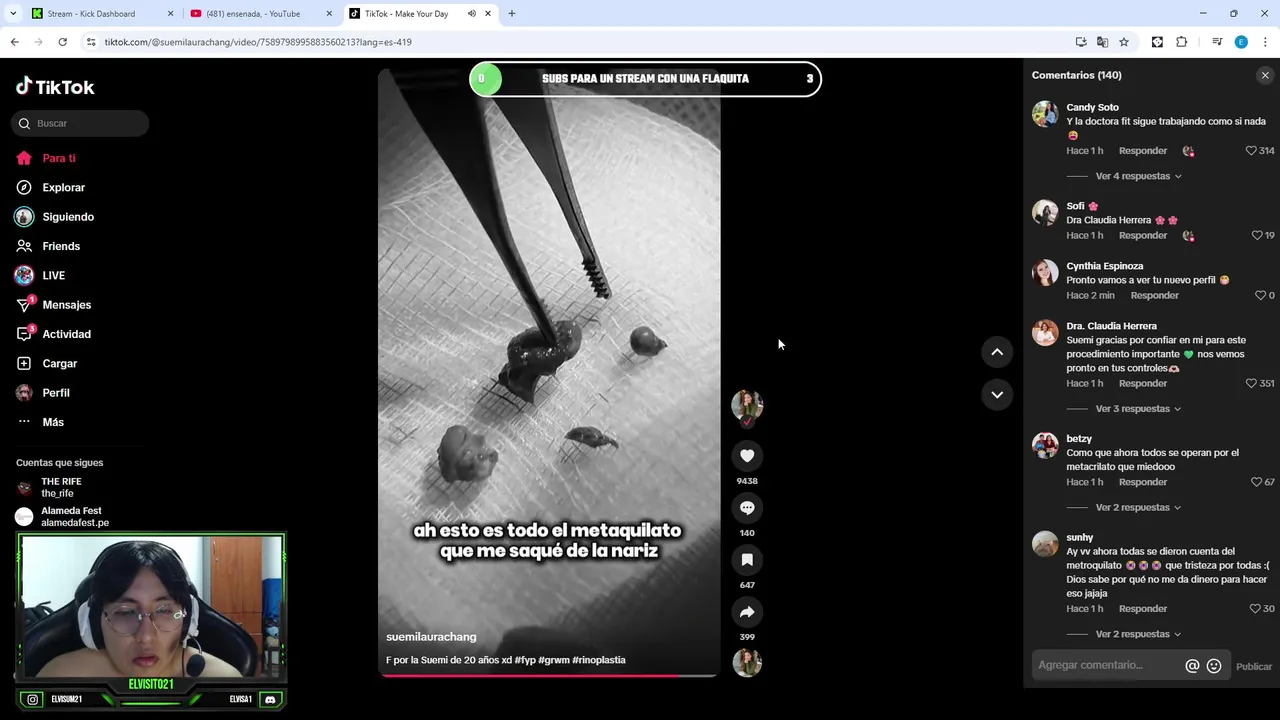Reply to Dra. Claudia Herrera's comment
Image resolution: width=1280 pixels, height=720 pixels.
point(1143,383)
